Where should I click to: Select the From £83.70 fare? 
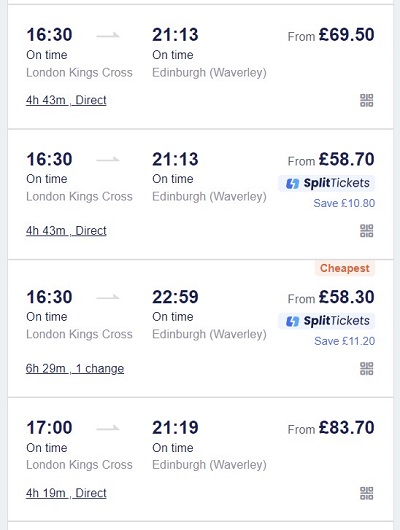pyautogui.click(x=331, y=428)
